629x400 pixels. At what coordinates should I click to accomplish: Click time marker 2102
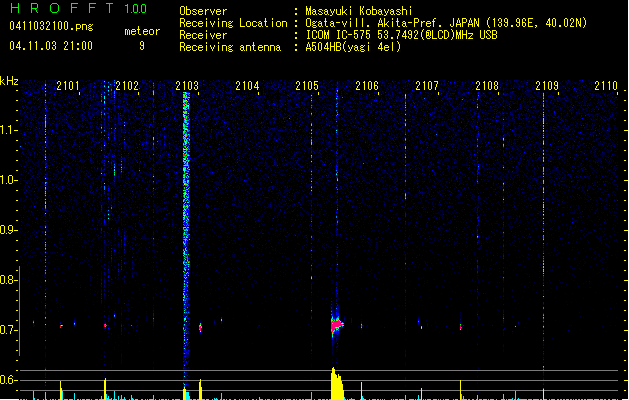127,85
